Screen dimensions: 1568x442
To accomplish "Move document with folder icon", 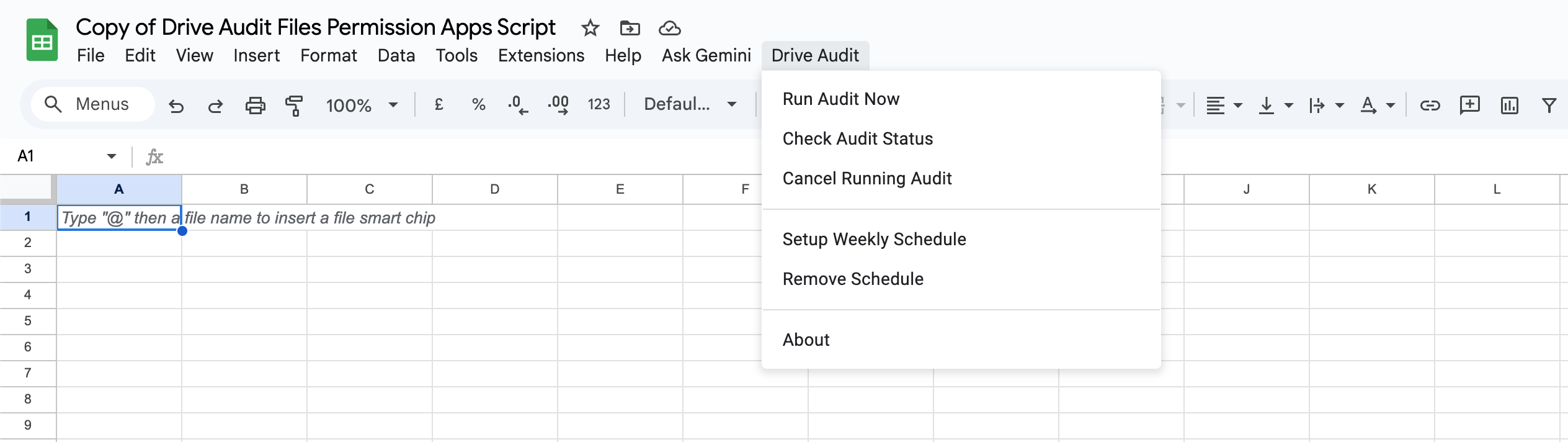I will pyautogui.click(x=630, y=28).
